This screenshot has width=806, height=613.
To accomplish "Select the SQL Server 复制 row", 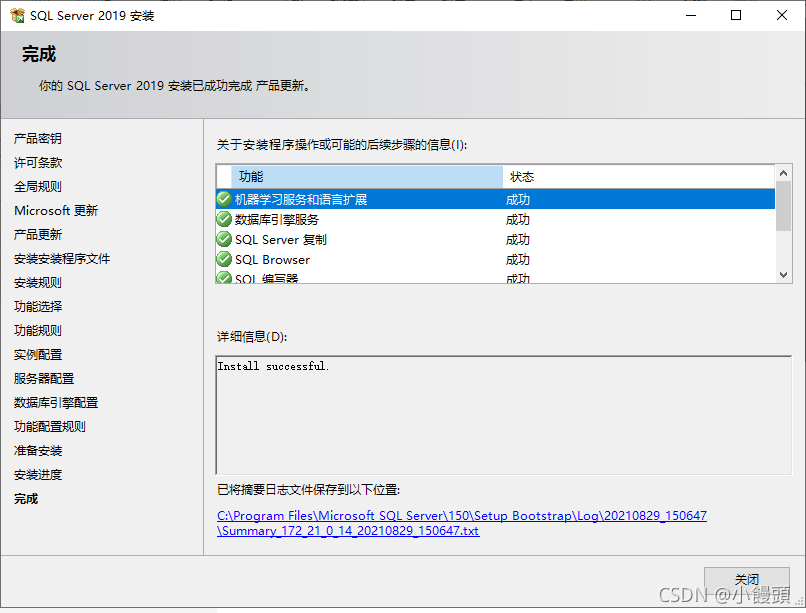I will click(496, 239).
